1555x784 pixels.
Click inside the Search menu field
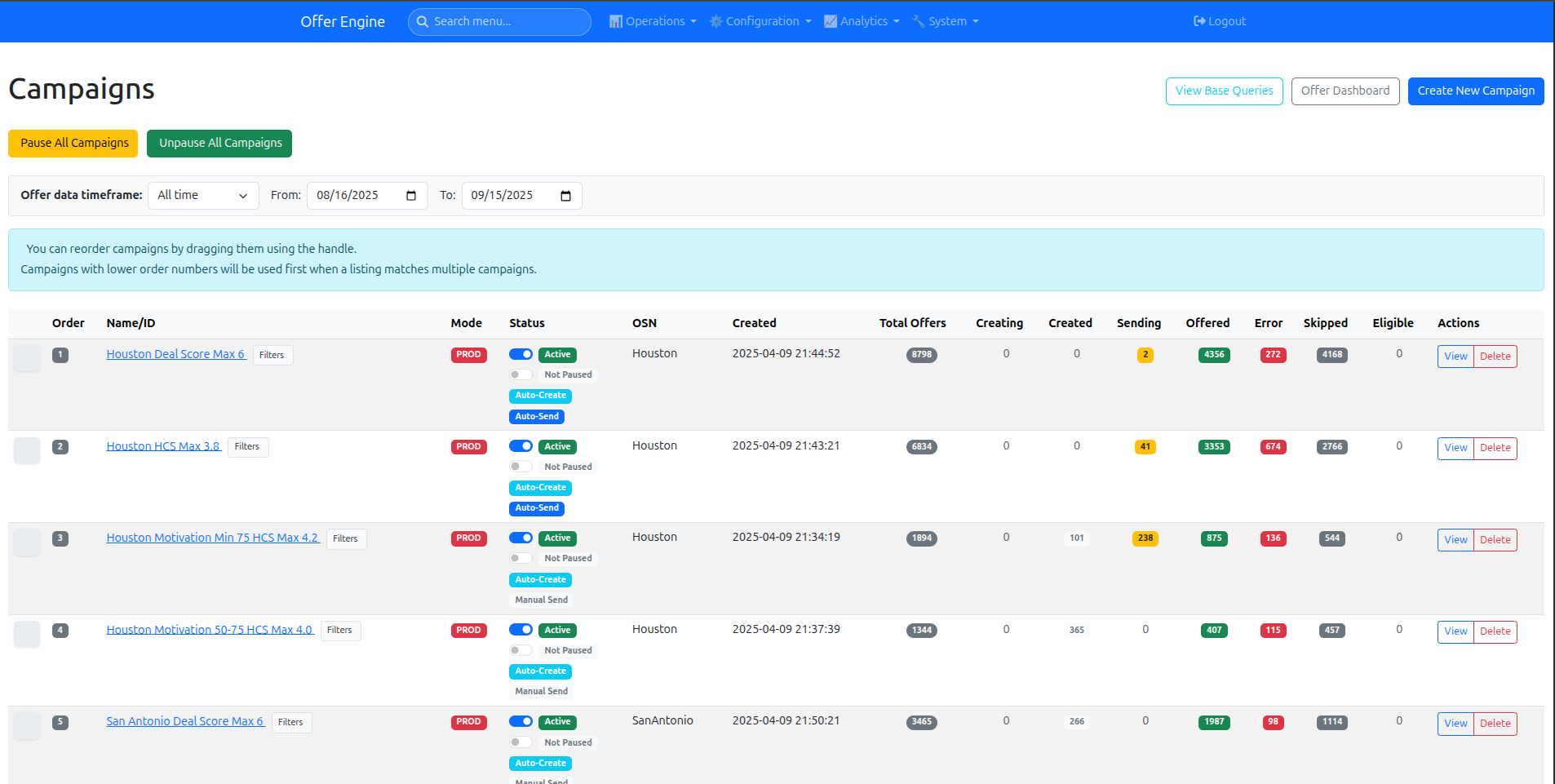499,21
